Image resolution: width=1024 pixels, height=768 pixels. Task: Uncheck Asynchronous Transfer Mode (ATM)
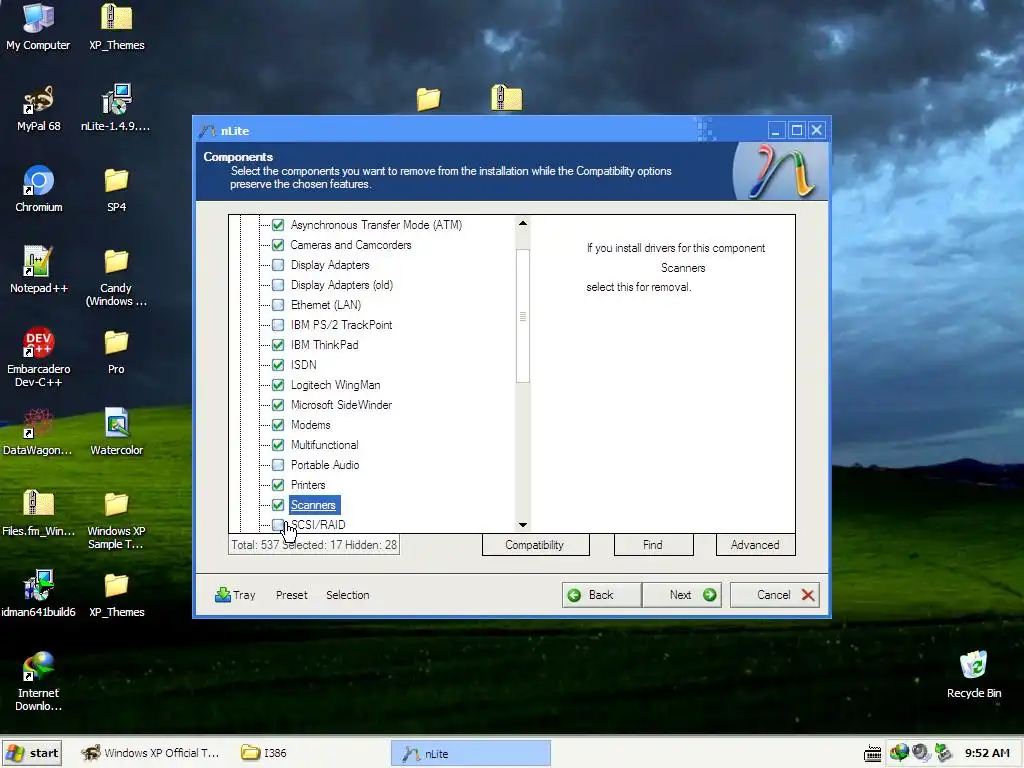278,225
